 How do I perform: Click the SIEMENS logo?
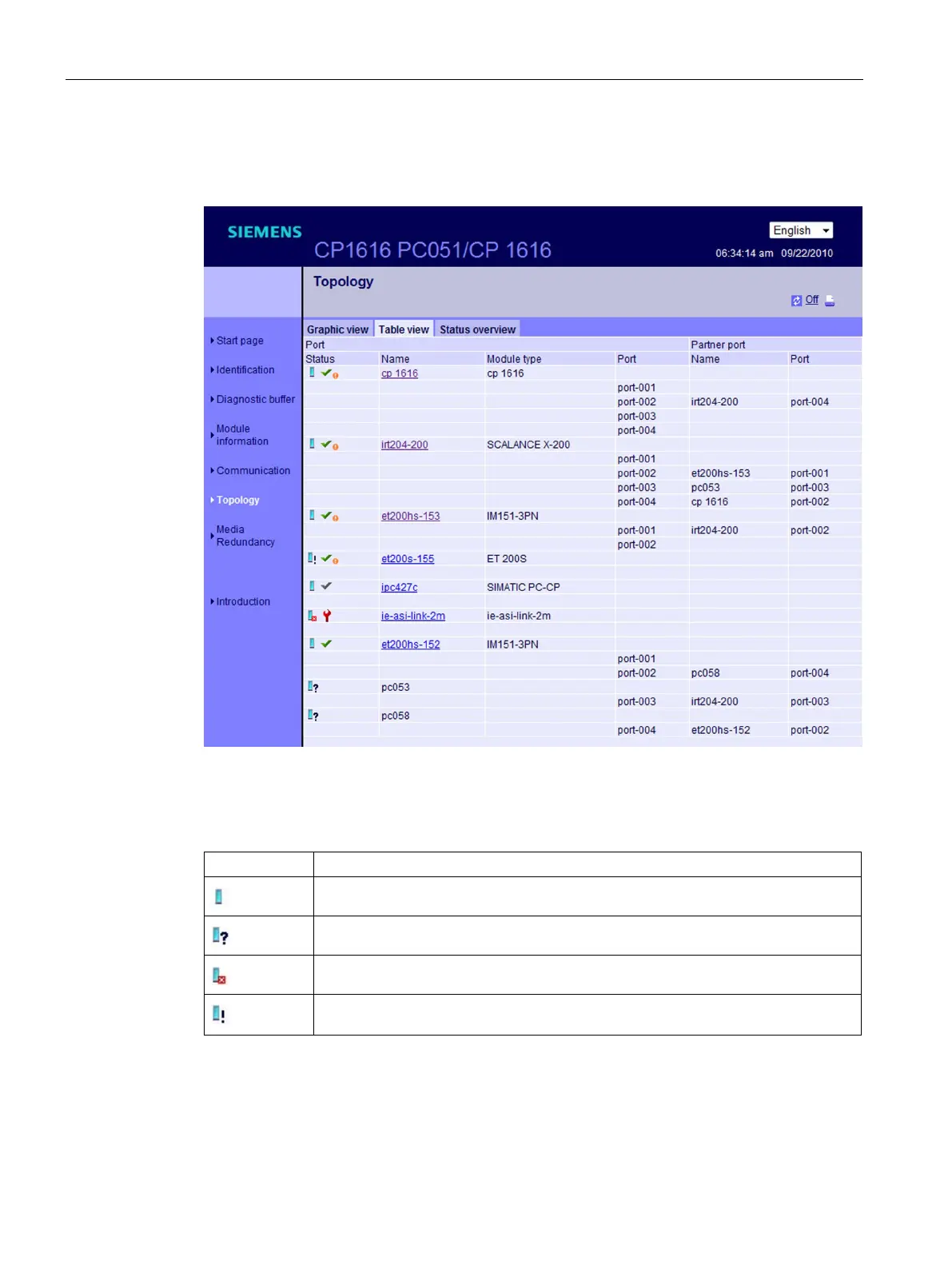[x=265, y=232]
